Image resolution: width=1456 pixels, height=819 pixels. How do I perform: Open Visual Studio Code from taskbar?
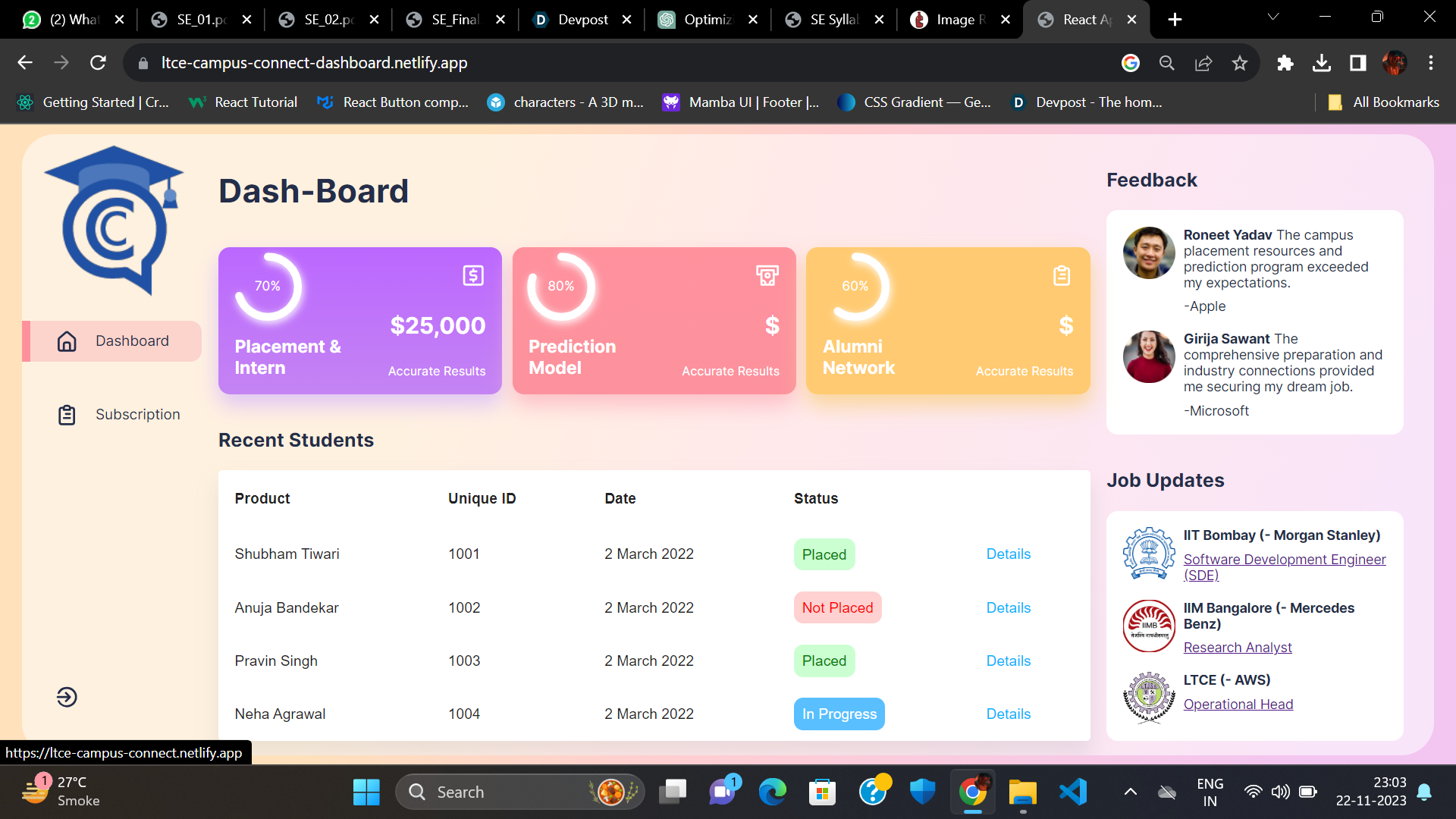tap(1073, 792)
